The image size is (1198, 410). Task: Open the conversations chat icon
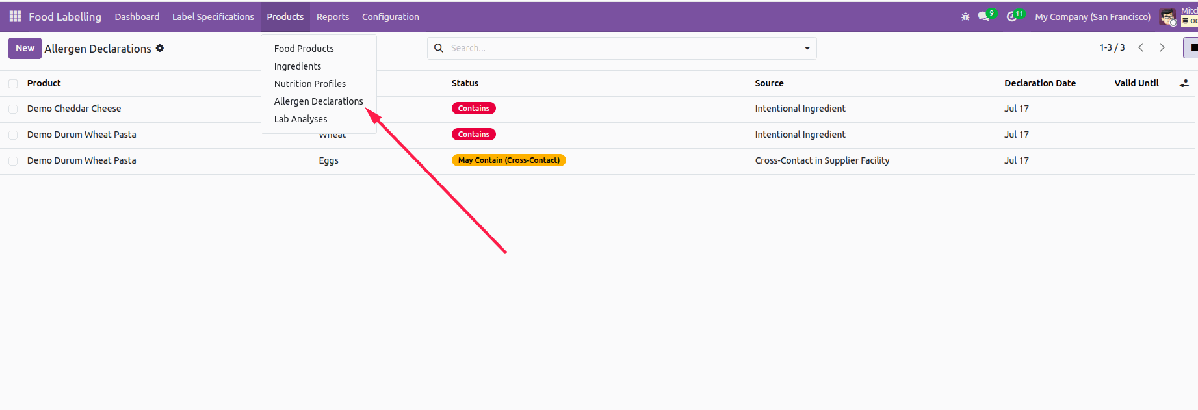pos(984,16)
